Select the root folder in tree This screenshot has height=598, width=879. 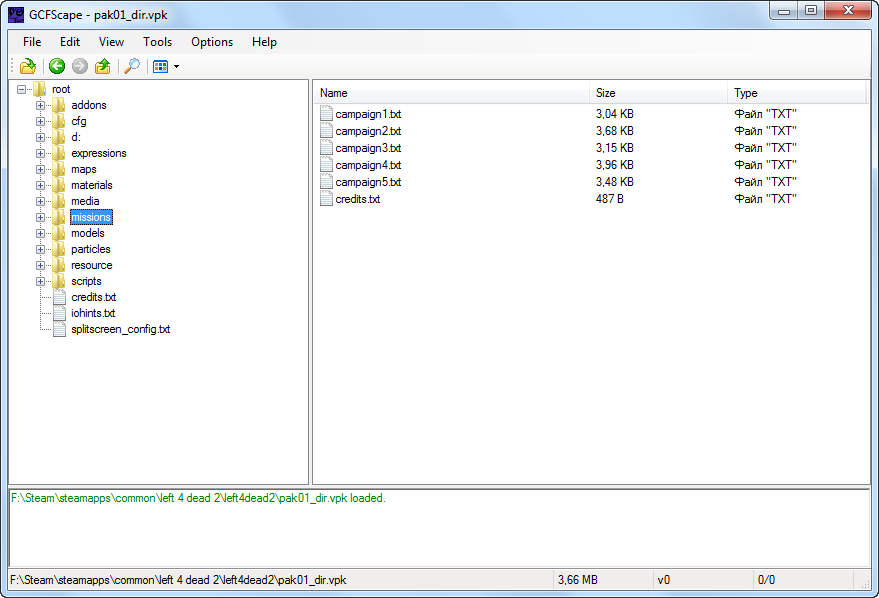(x=61, y=89)
